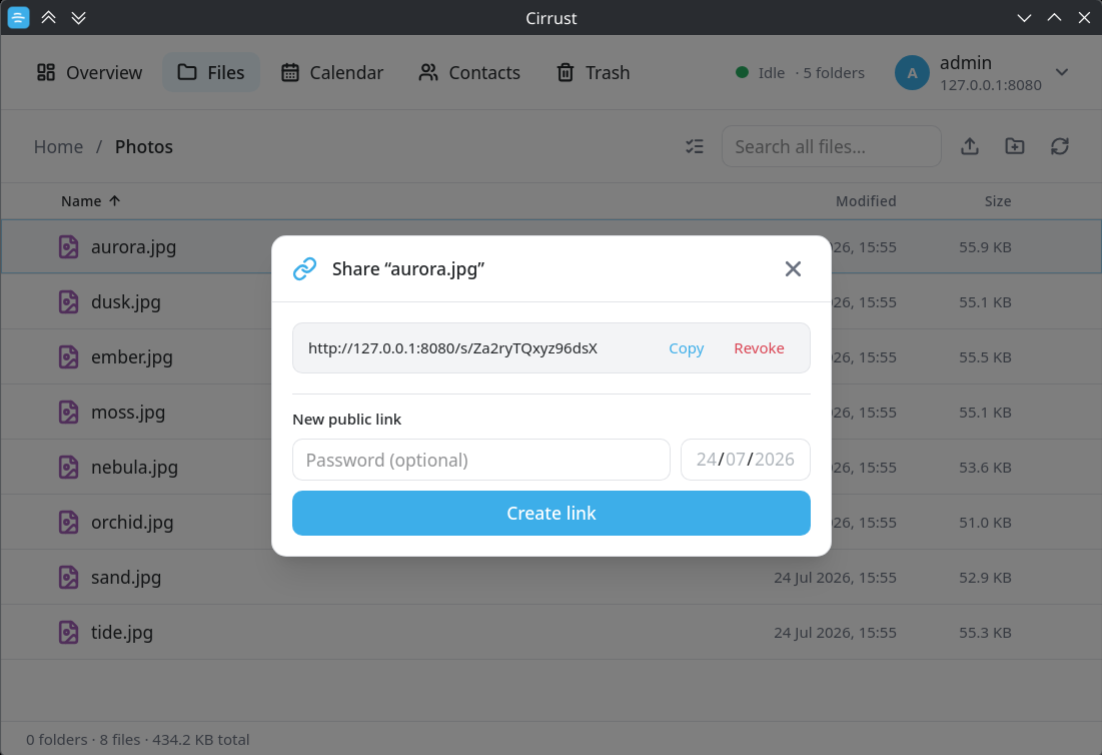Select the moss.jpg file name
This screenshot has height=755, width=1102.
pyautogui.click(x=128, y=412)
